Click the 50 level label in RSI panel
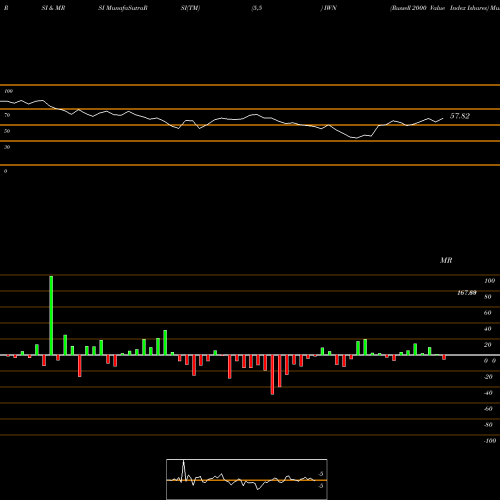The image size is (500, 500). pos(7,131)
